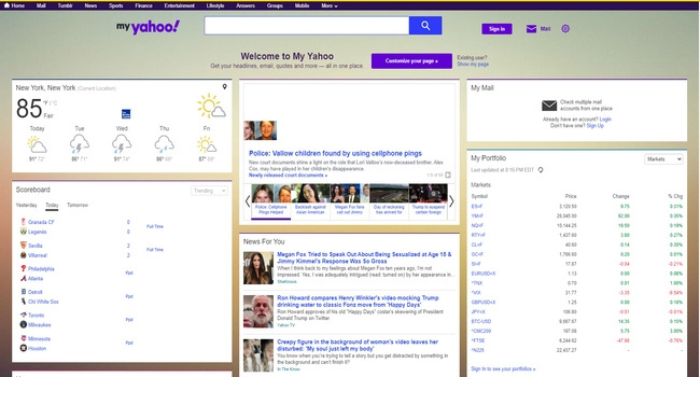The height and width of the screenshot is (400, 700).
Task: Open Megan Fox news article link
Action: pyautogui.click(x=364, y=258)
